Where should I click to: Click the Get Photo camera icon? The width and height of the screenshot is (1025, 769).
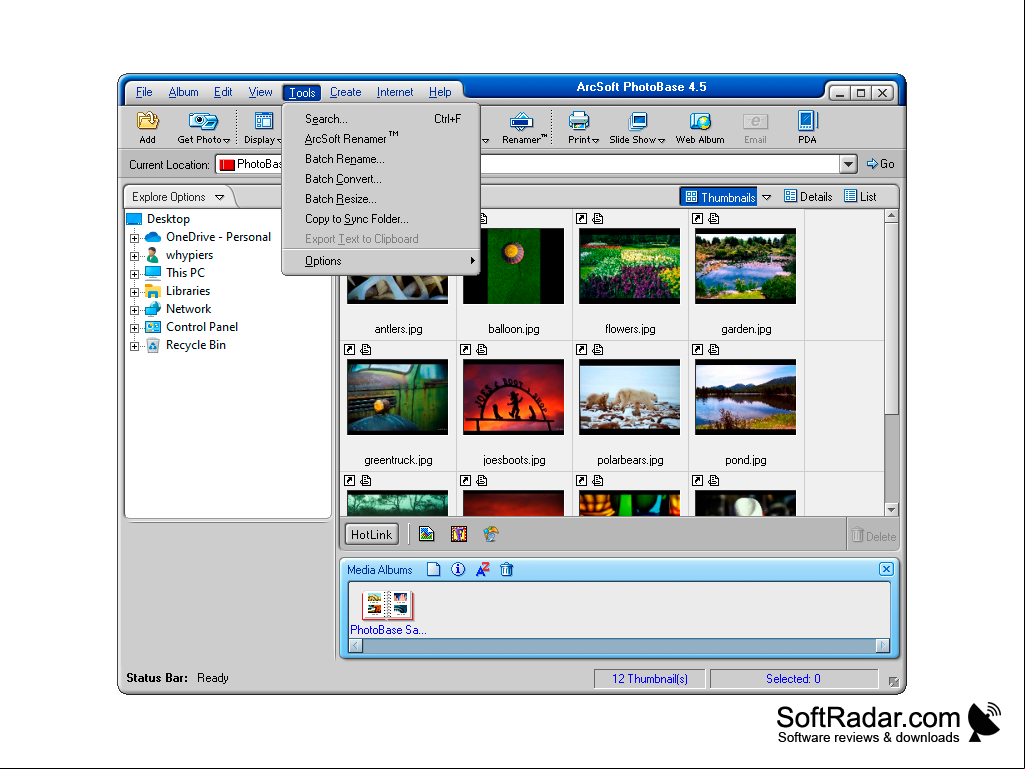[203, 121]
